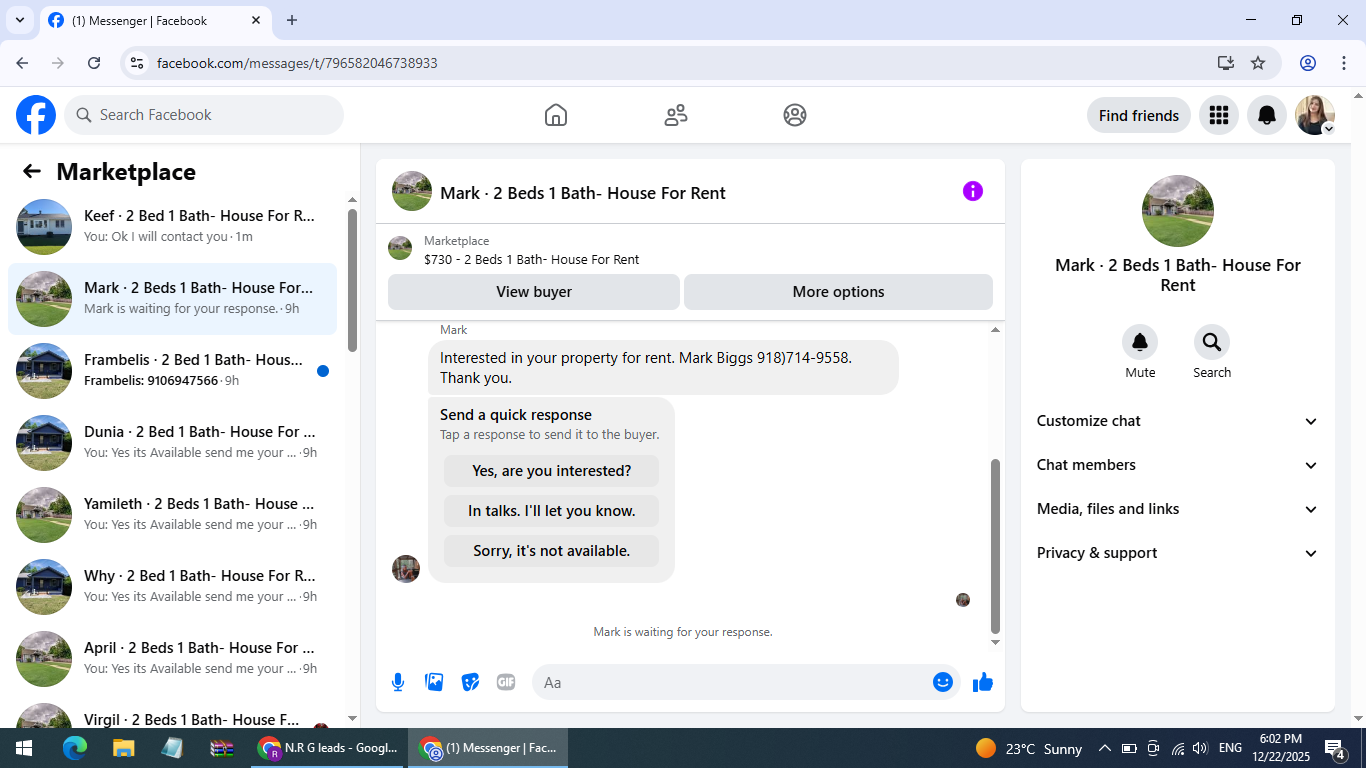Click the ENG language indicator
1366x768 pixels.
click(x=1230, y=748)
